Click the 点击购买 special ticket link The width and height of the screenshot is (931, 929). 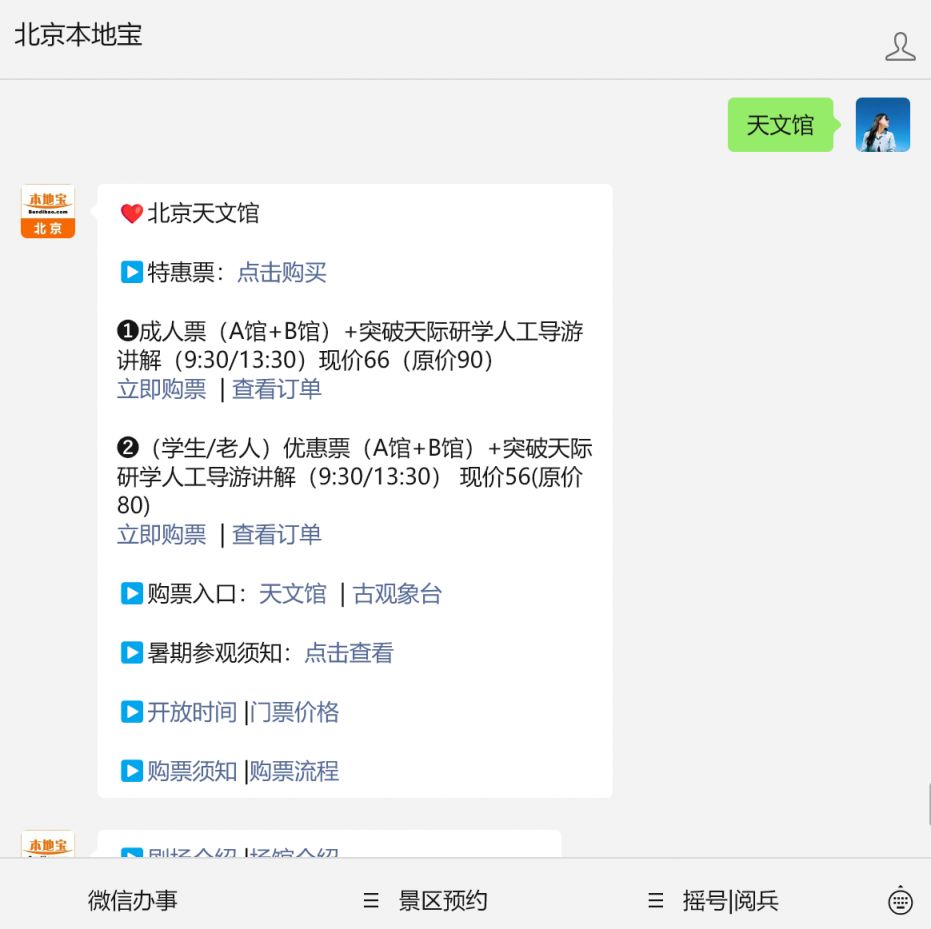(x=281, y=273)
